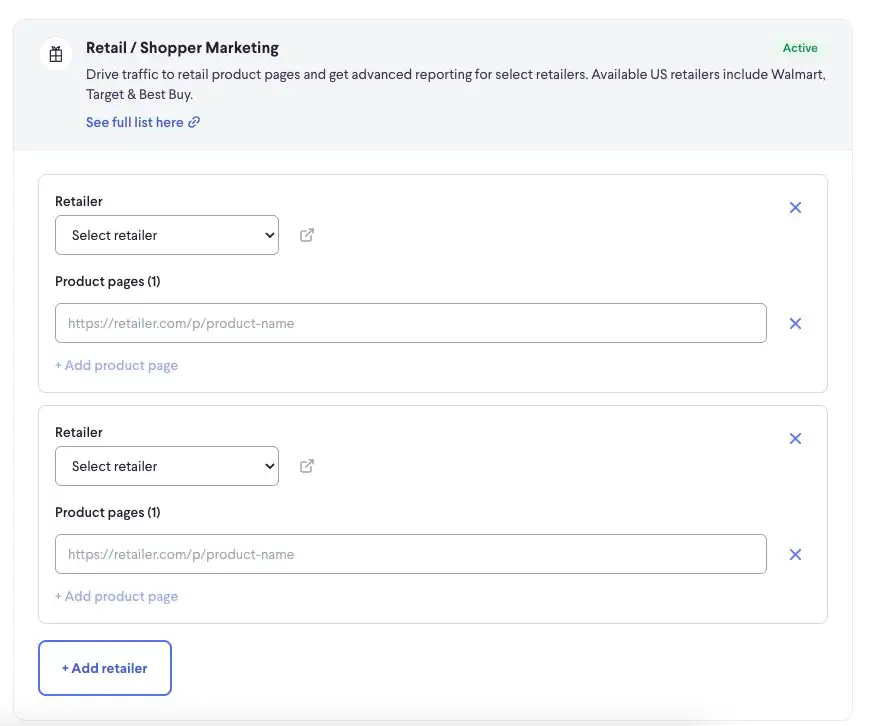Click the first 'Retailer' label
The image size is (874, 726).
pyautogui.click(x=79, y=201)
